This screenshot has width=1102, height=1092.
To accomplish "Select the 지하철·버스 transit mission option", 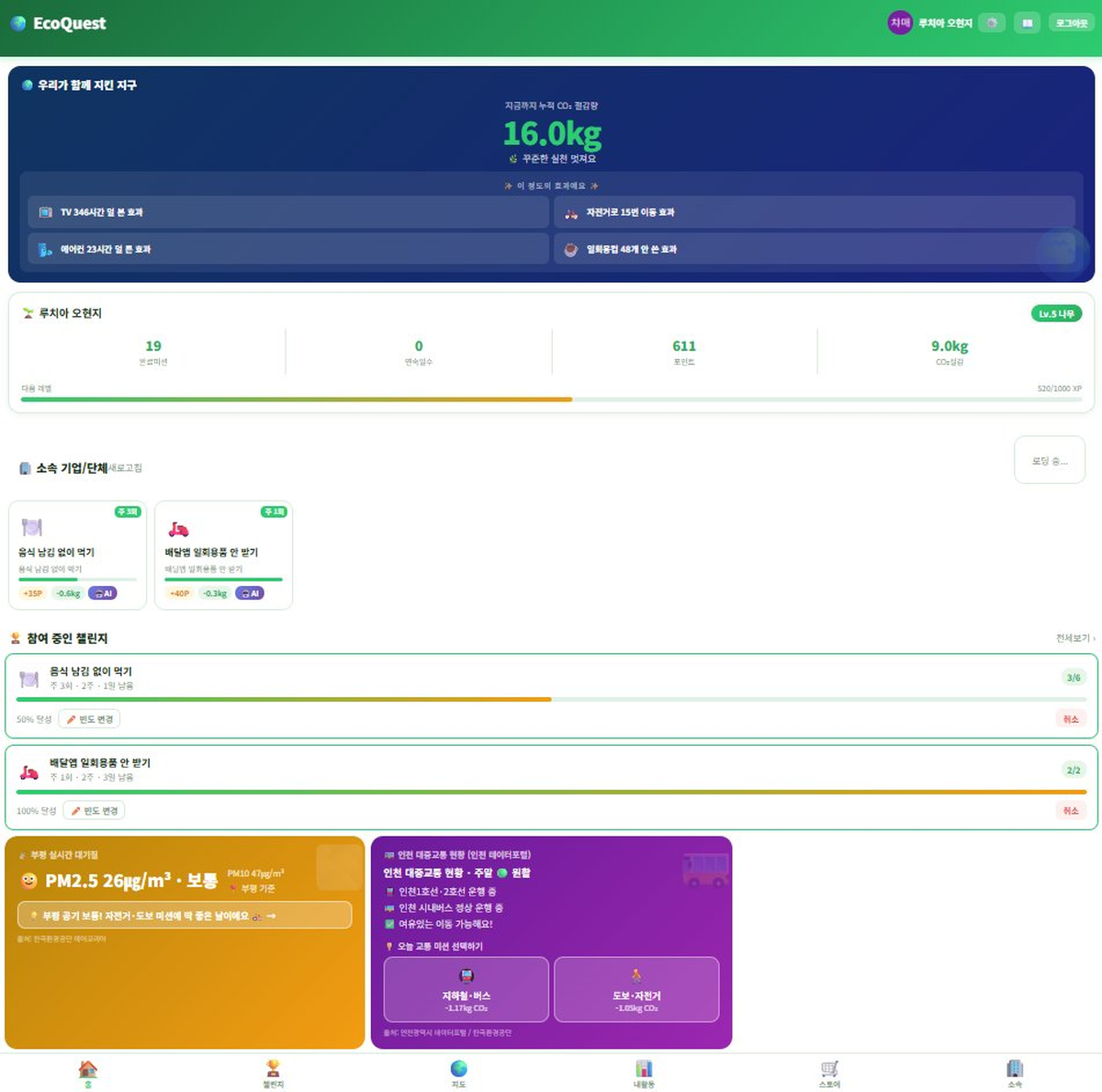I will tap(467, 989).
